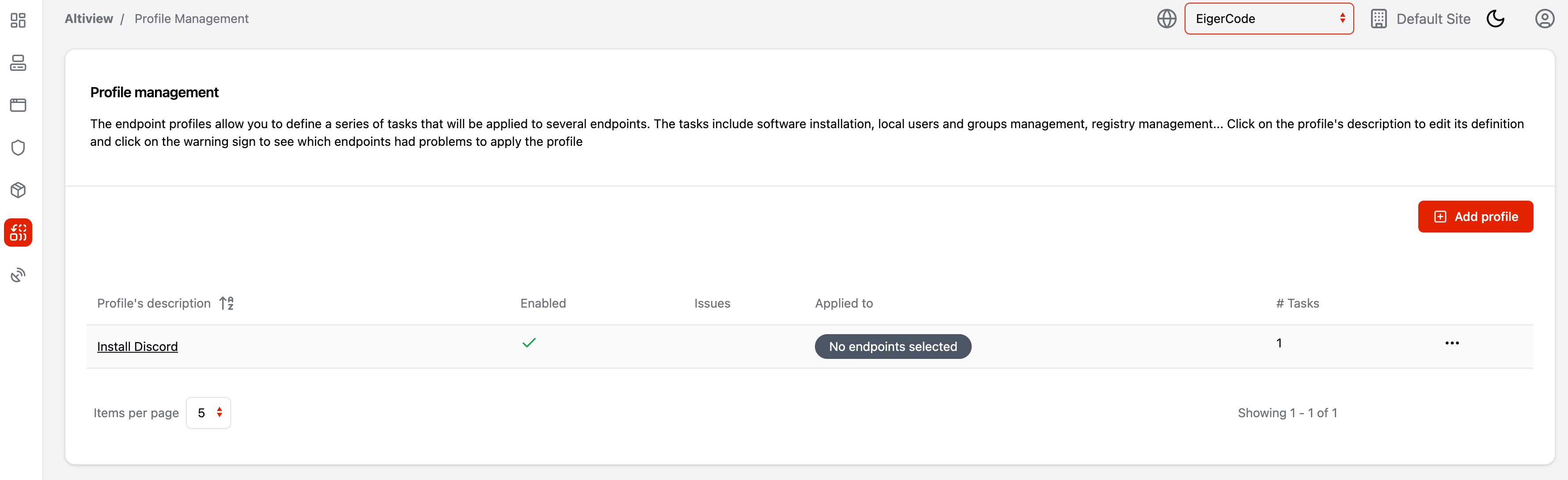Open the three-dots row actions menu

pos(1452,343)
